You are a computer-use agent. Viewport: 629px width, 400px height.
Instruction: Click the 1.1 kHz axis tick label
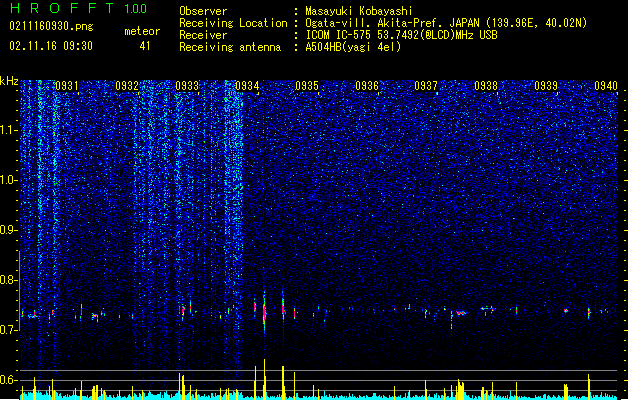tap(8, 130)
